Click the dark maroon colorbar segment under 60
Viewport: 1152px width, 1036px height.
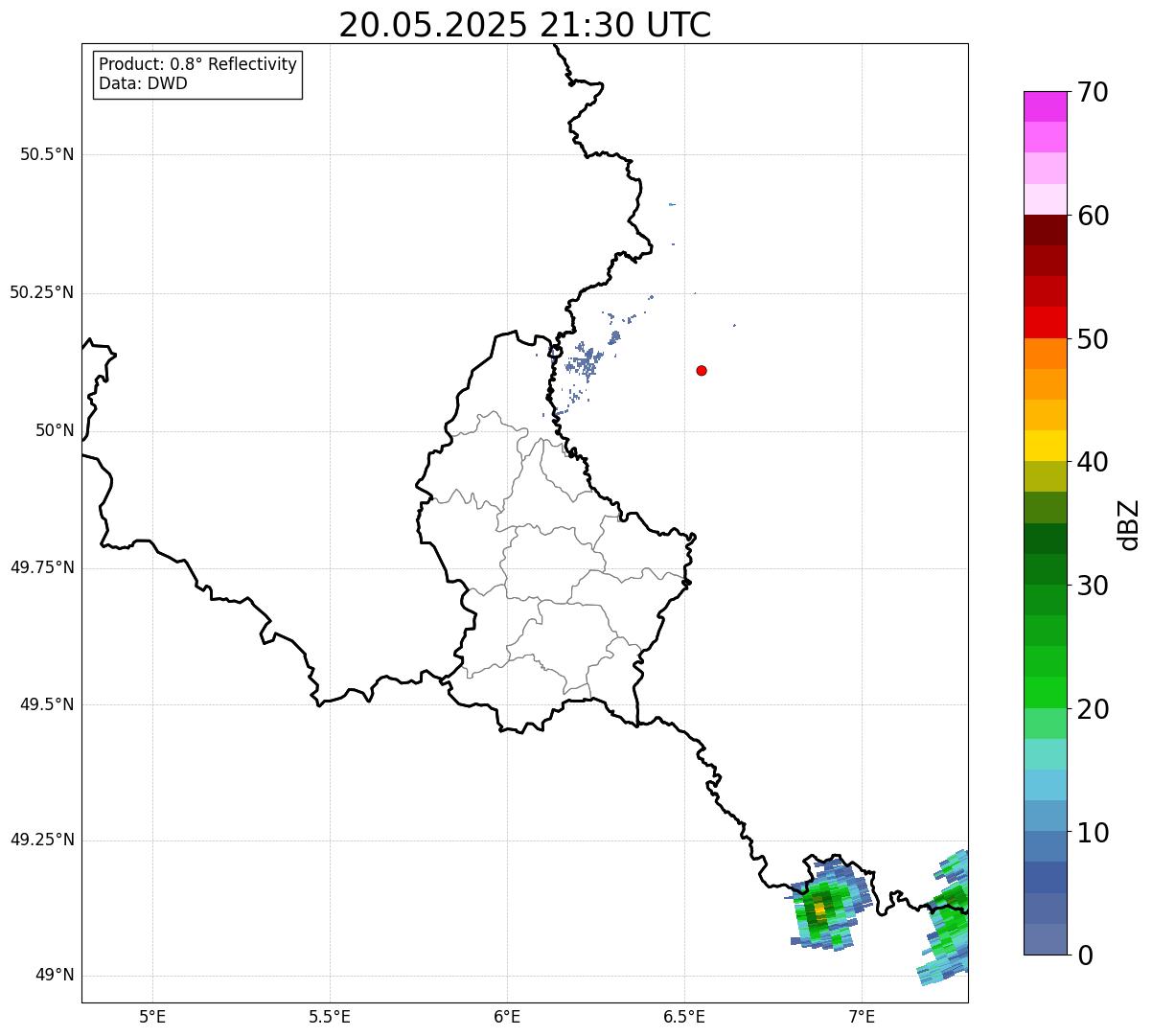tap(1045, 230)
